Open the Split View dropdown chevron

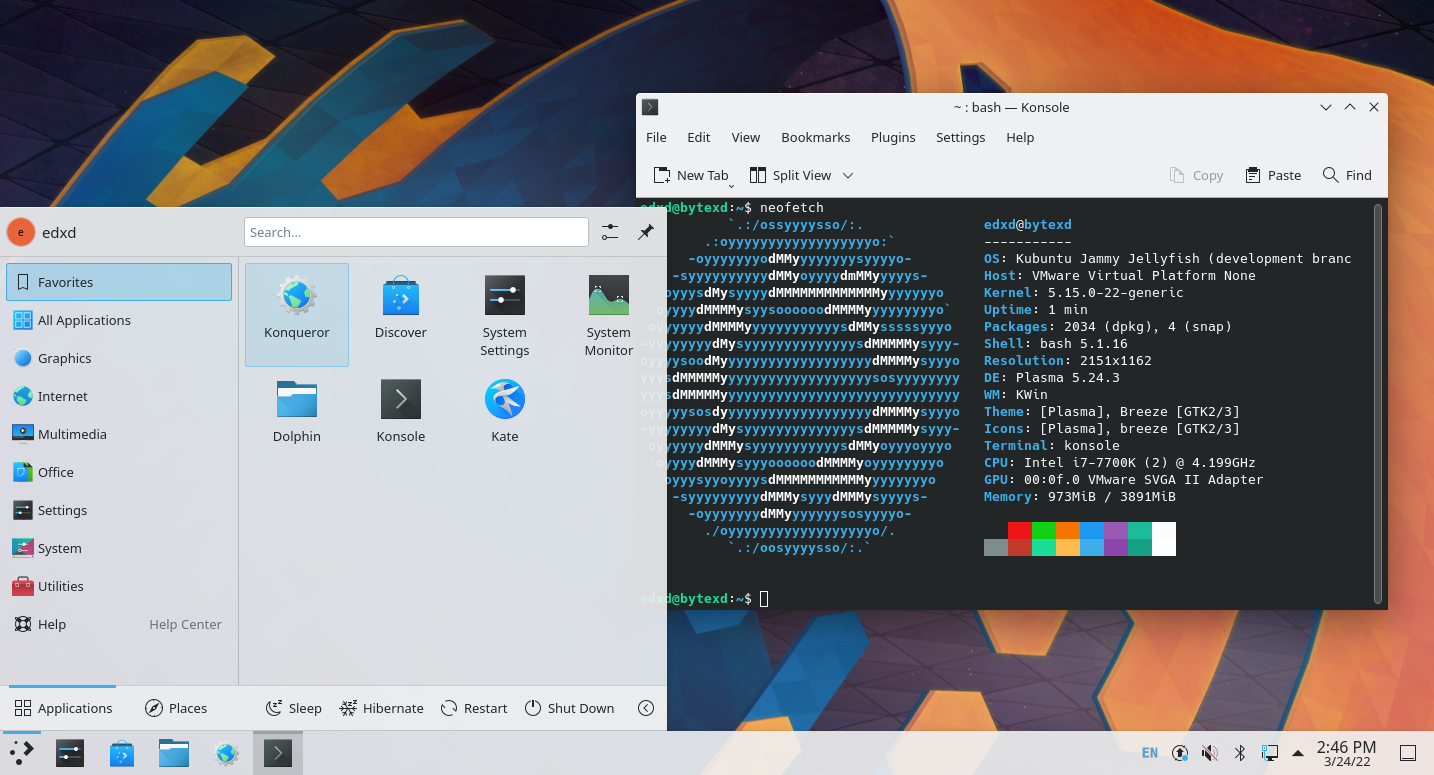click(x=848, y=175)
